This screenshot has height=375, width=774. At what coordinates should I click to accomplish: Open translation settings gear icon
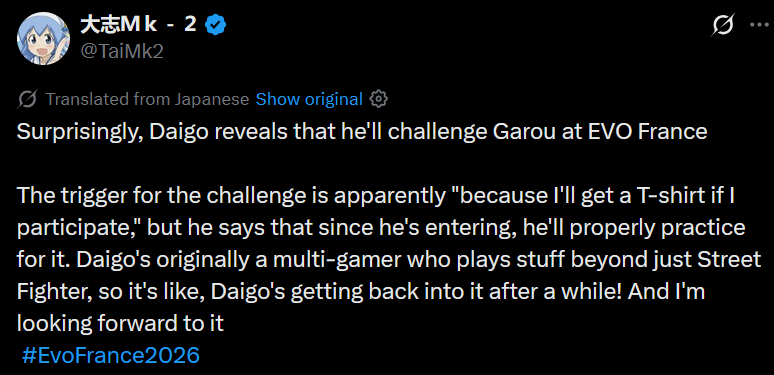point(378,99)
